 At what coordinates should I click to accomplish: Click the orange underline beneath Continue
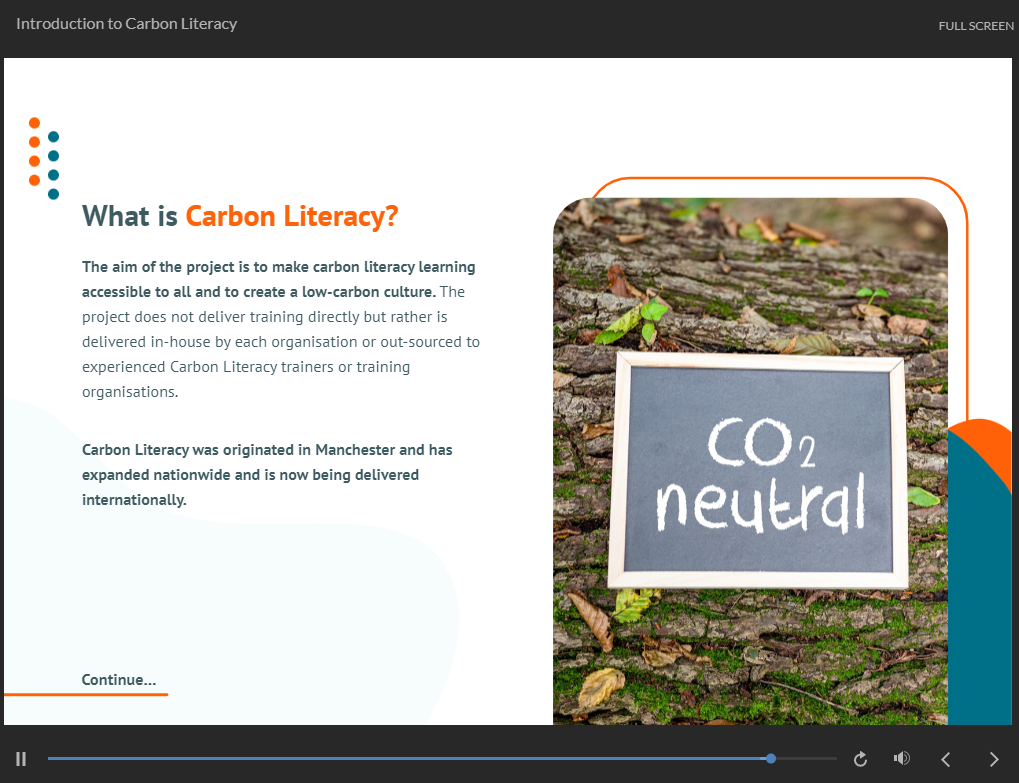tap(86, 694)
